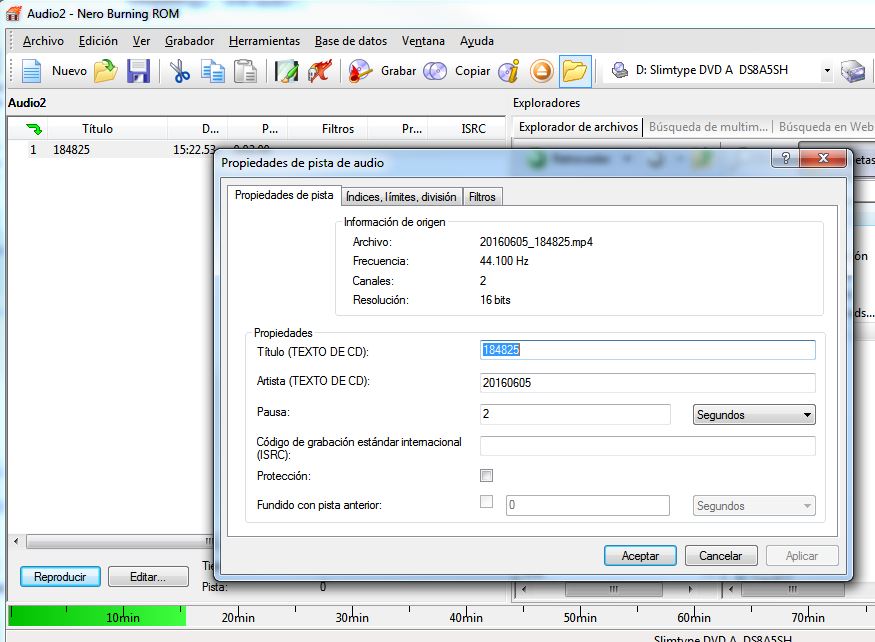Click the 15:22.53 duration cell
875x642 pixels.
193,150
